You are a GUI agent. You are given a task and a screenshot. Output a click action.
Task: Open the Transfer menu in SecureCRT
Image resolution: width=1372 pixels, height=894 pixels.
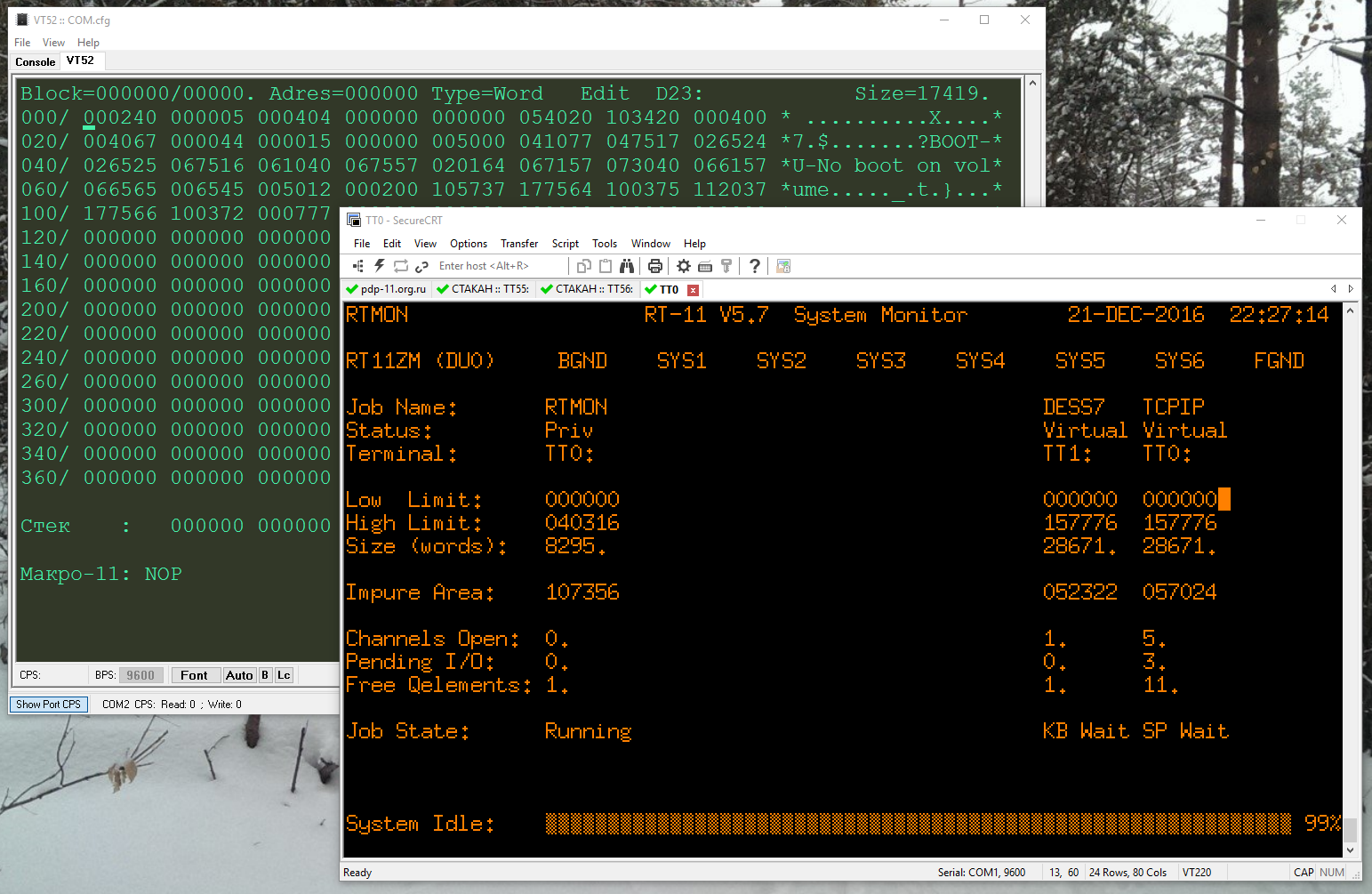coord(518,244)
